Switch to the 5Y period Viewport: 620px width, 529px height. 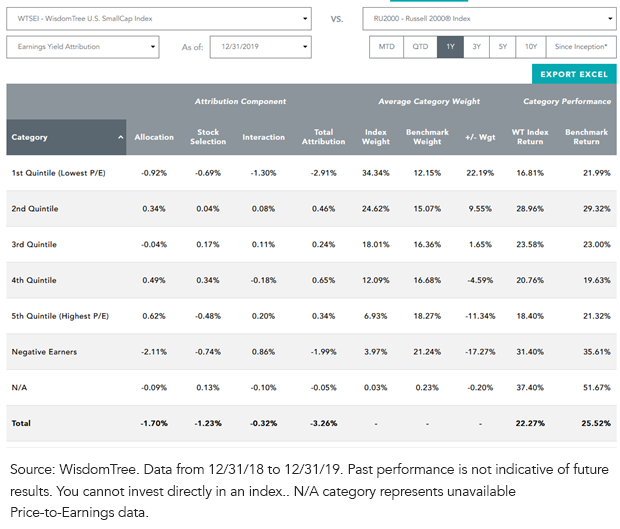click(x=503, y=47)
